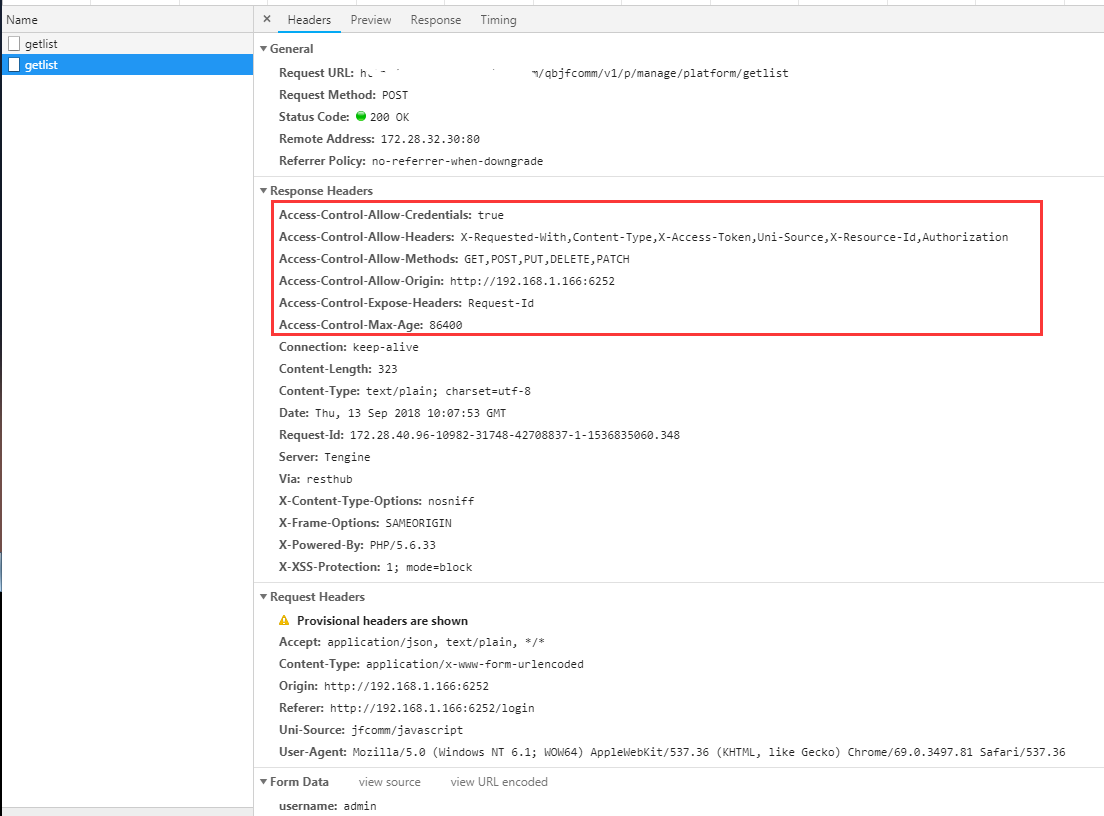Image resolution: width=1104 pixels, height=816 pixels.
Task: Click the view URL encoded link
Action: [498, 782]
